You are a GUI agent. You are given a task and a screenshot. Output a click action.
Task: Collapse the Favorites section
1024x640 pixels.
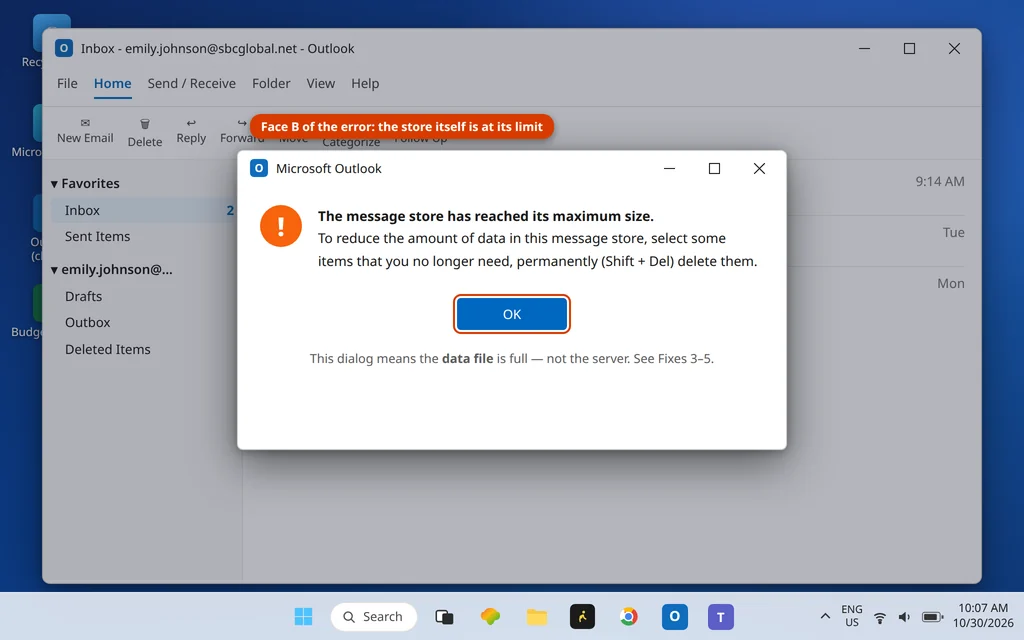click(x=54, y=184)
